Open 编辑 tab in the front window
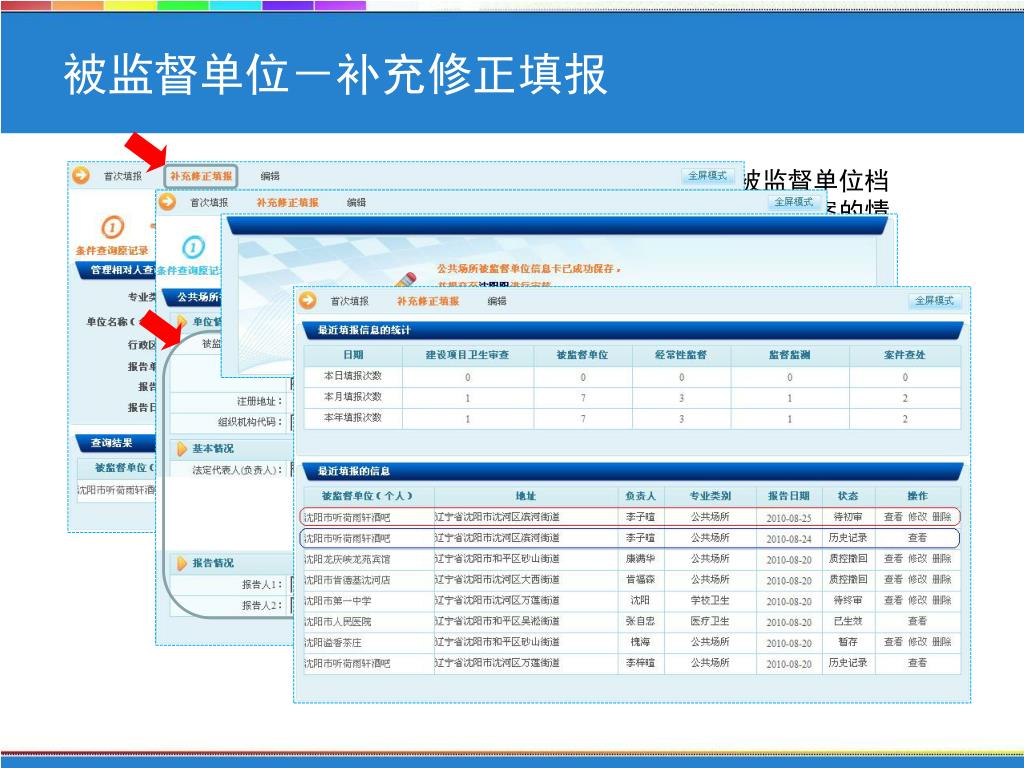The image size is (1024, 768). 497,301
